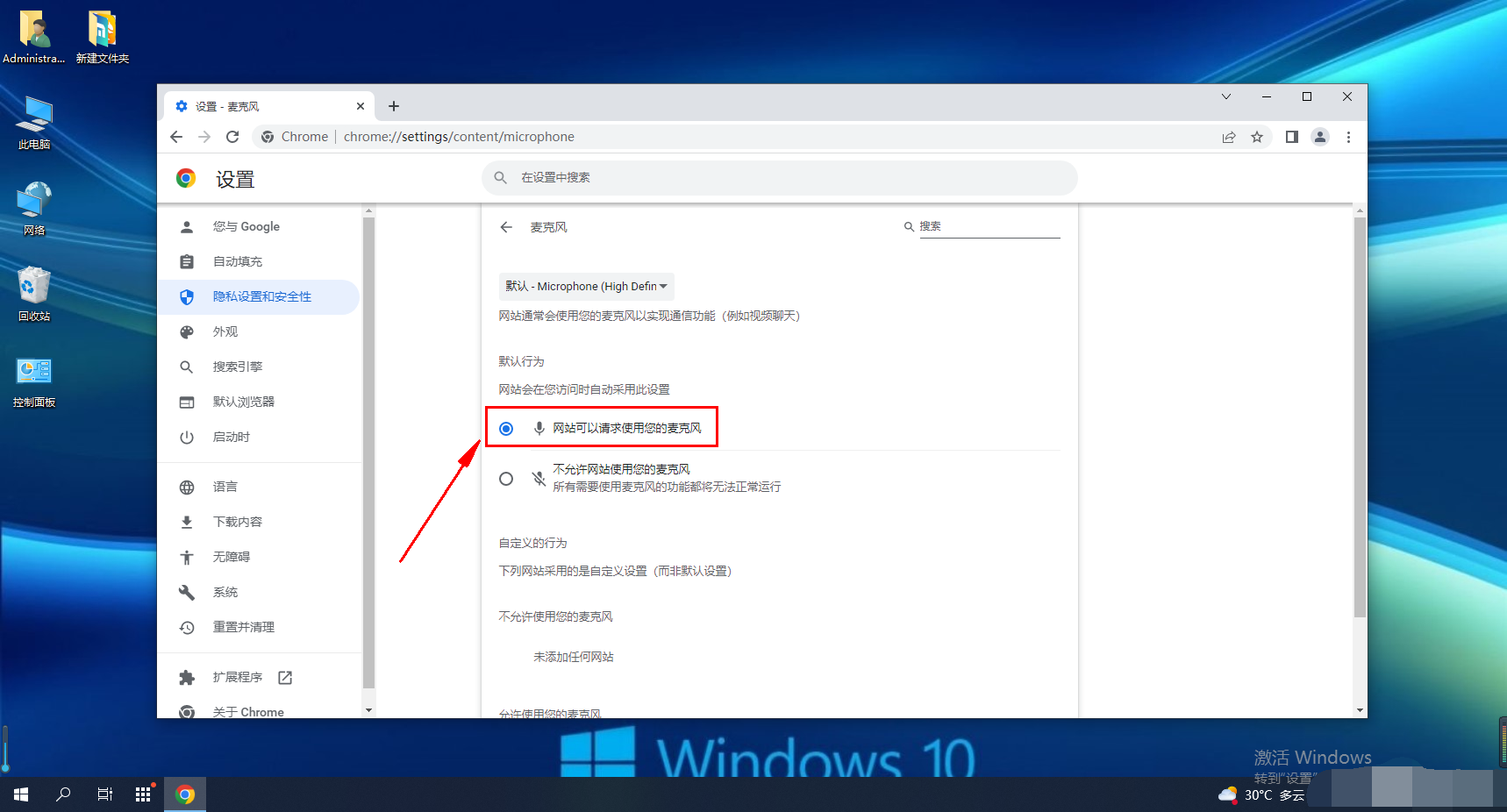Click the browser back navigation arrow
Screen dimensions: 1507x812
[176, 137]
